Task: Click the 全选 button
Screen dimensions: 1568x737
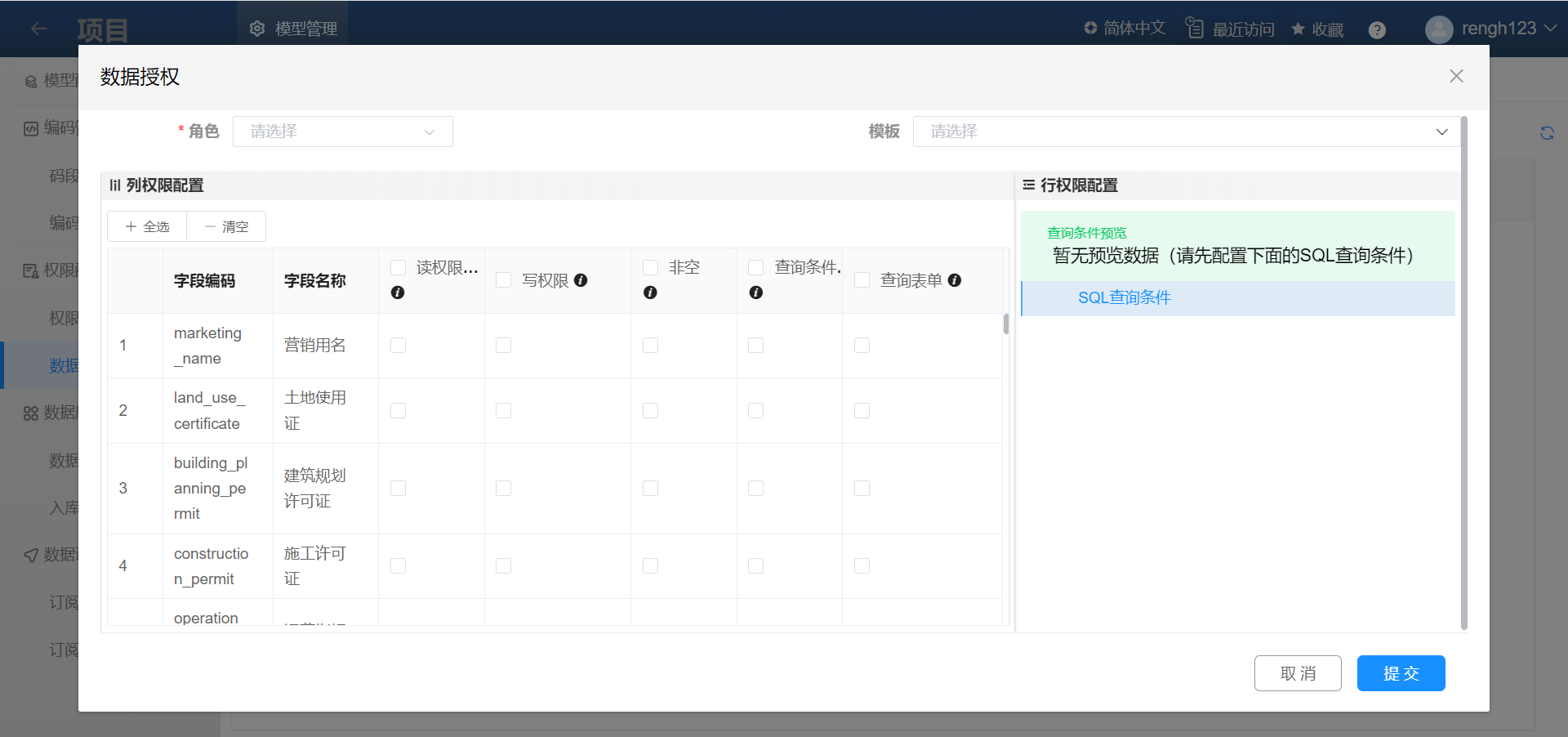Action: [148, 226]
